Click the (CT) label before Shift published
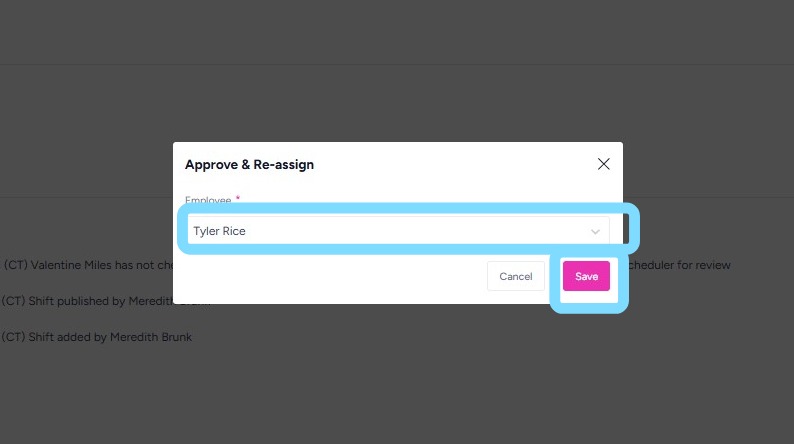The image size is (794, 444). pyautogui.click(x=13, y=301)
